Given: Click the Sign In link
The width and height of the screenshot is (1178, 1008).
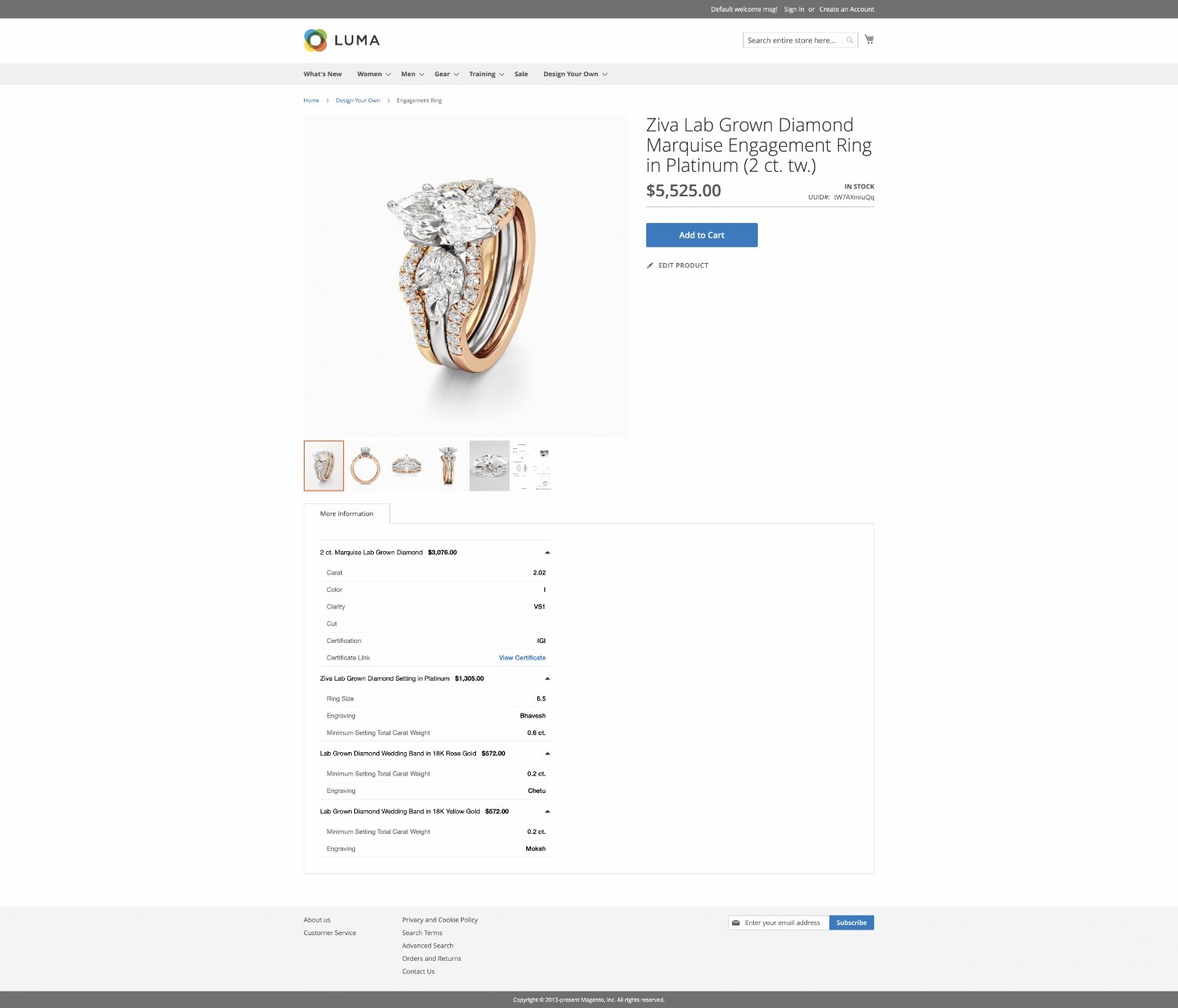Looking at the screenshot, I should 793,9.
